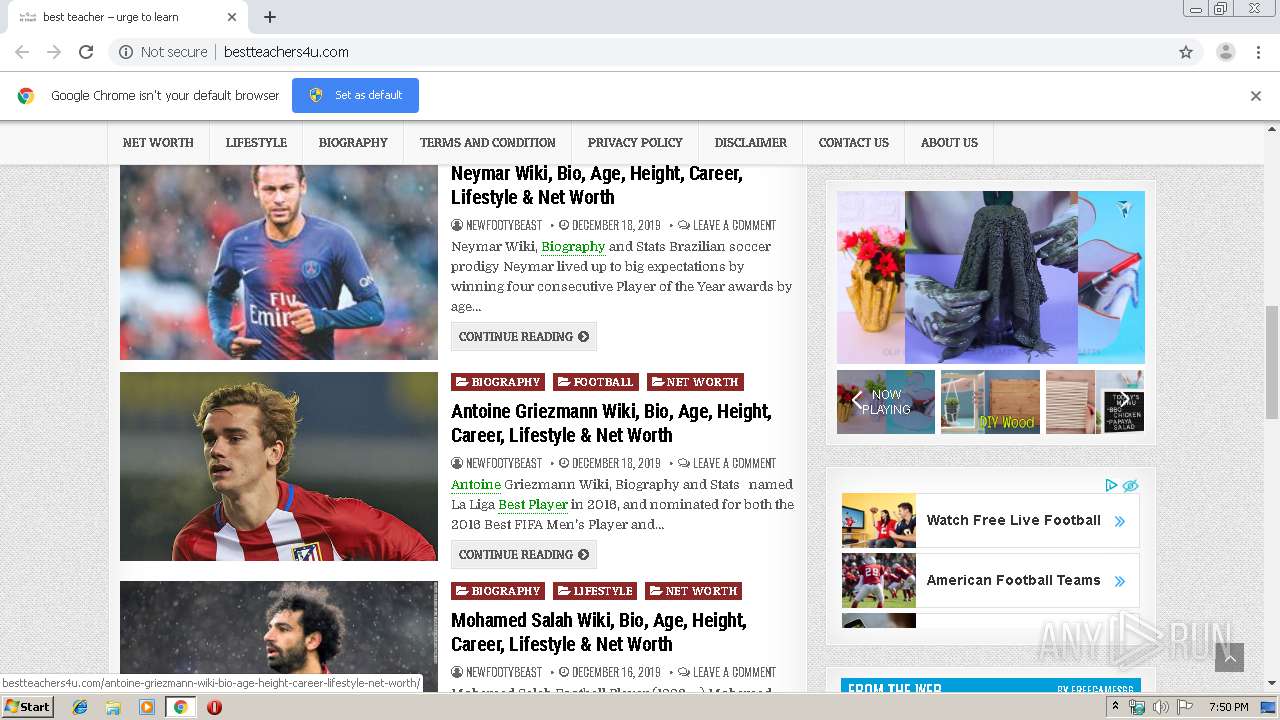Screen dimensions: 1280x720
Task: Show previous video in playlist carousel
Action: click(856, 399)
